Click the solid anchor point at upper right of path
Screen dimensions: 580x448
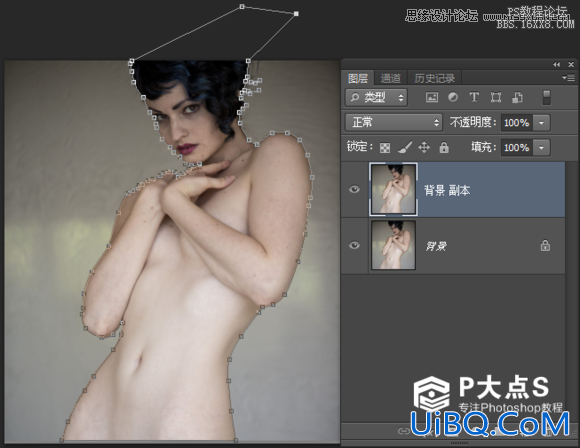(296, 14)
